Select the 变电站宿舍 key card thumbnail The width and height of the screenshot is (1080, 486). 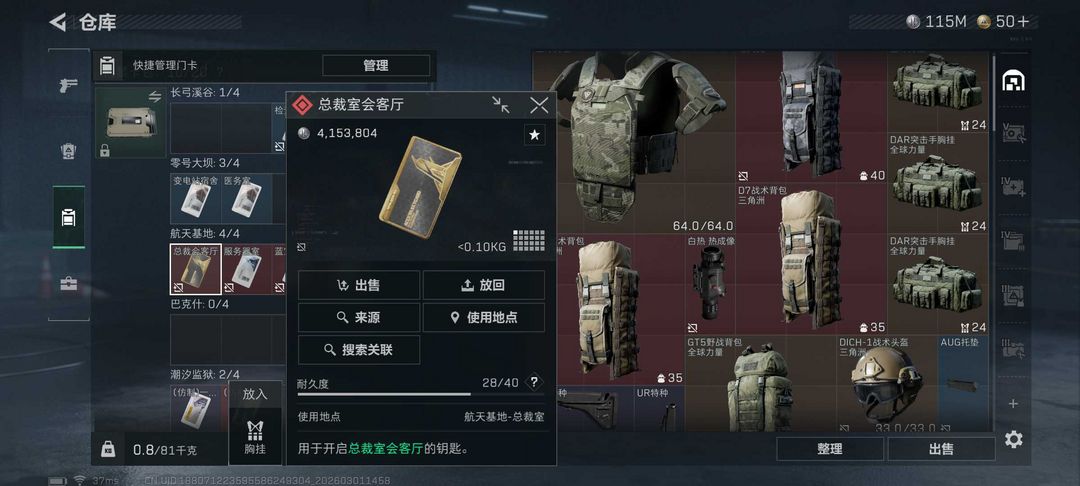(196, 199)
